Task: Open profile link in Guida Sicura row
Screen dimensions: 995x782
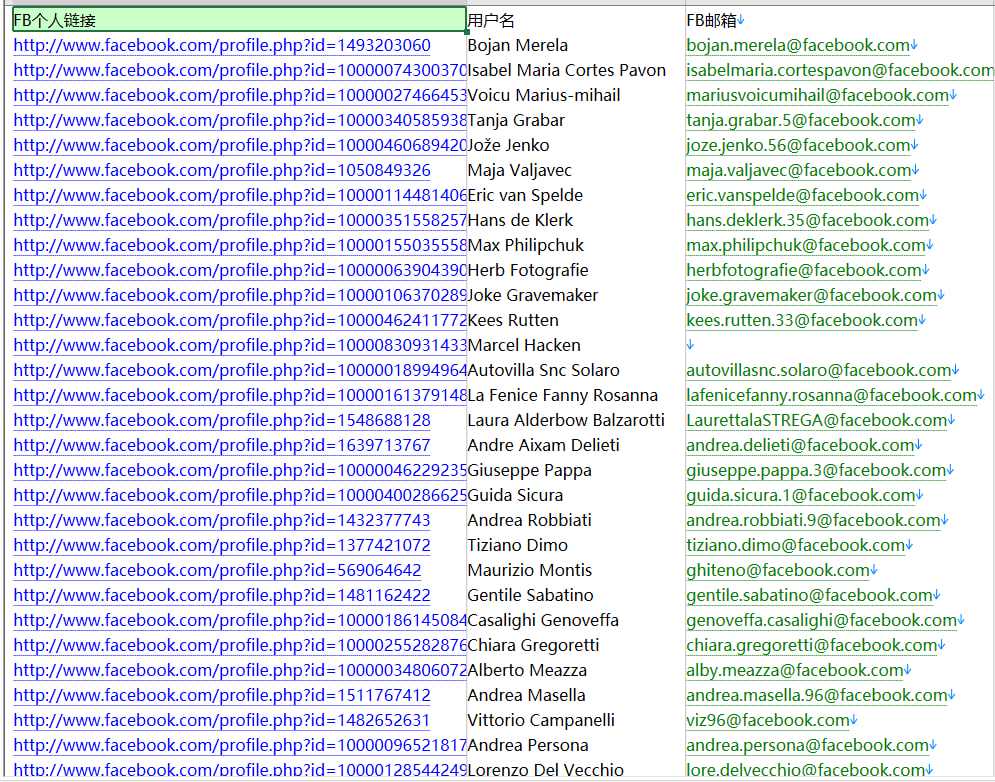Action: 240,495
